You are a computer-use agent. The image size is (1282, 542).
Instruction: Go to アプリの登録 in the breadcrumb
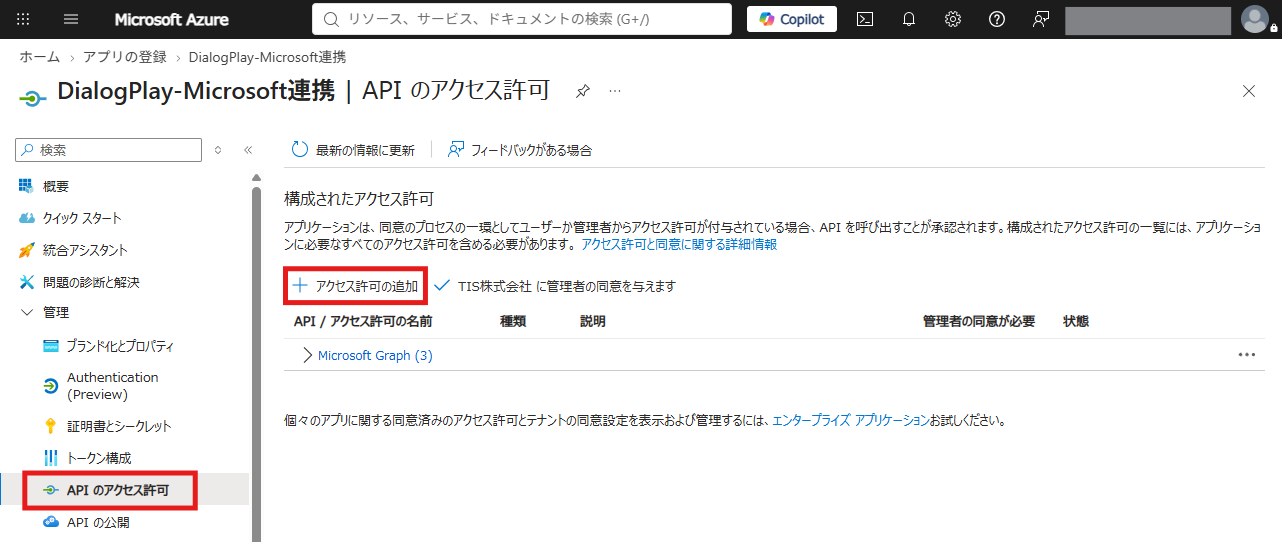coord(124,57)
